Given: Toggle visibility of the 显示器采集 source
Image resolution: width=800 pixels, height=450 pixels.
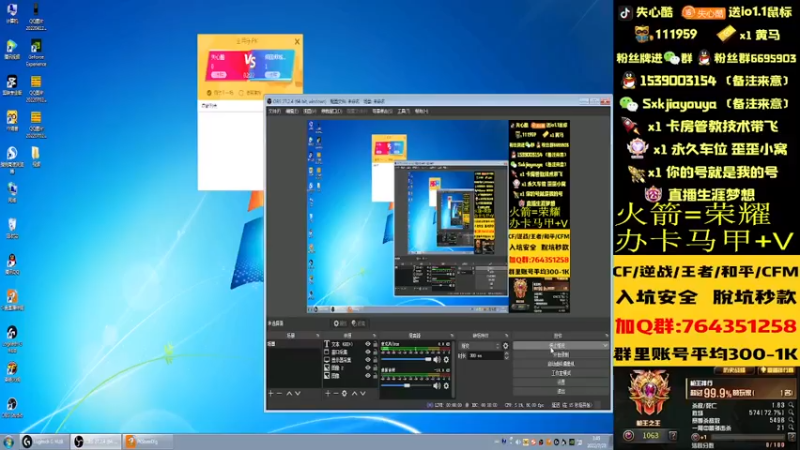Looking at the screenshot, I should coord(367,360).
